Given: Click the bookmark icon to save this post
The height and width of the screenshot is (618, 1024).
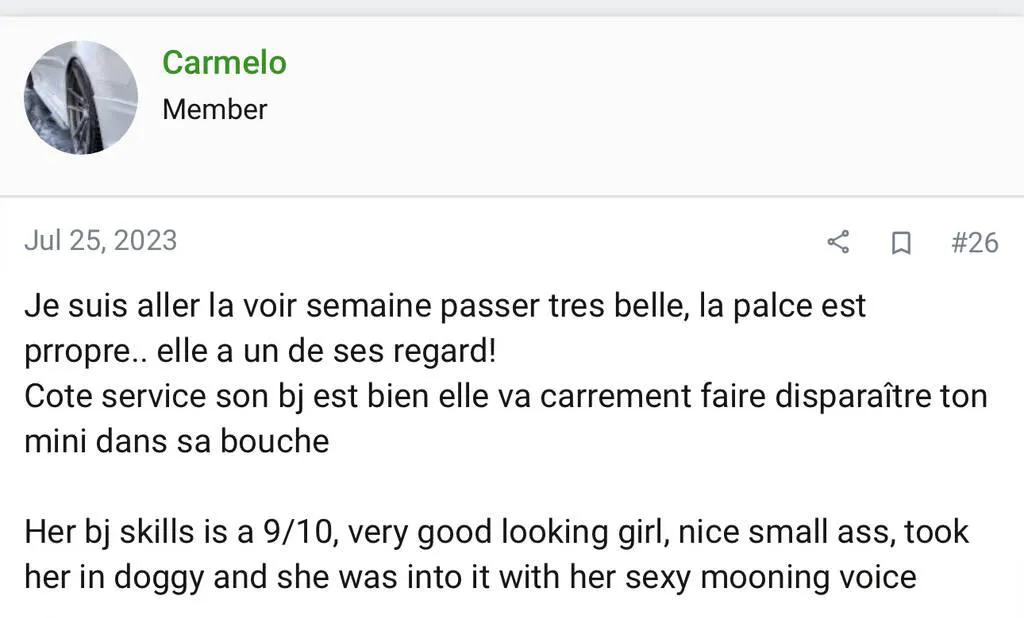Looking at the screenshot, I should [x=901, y=242].
